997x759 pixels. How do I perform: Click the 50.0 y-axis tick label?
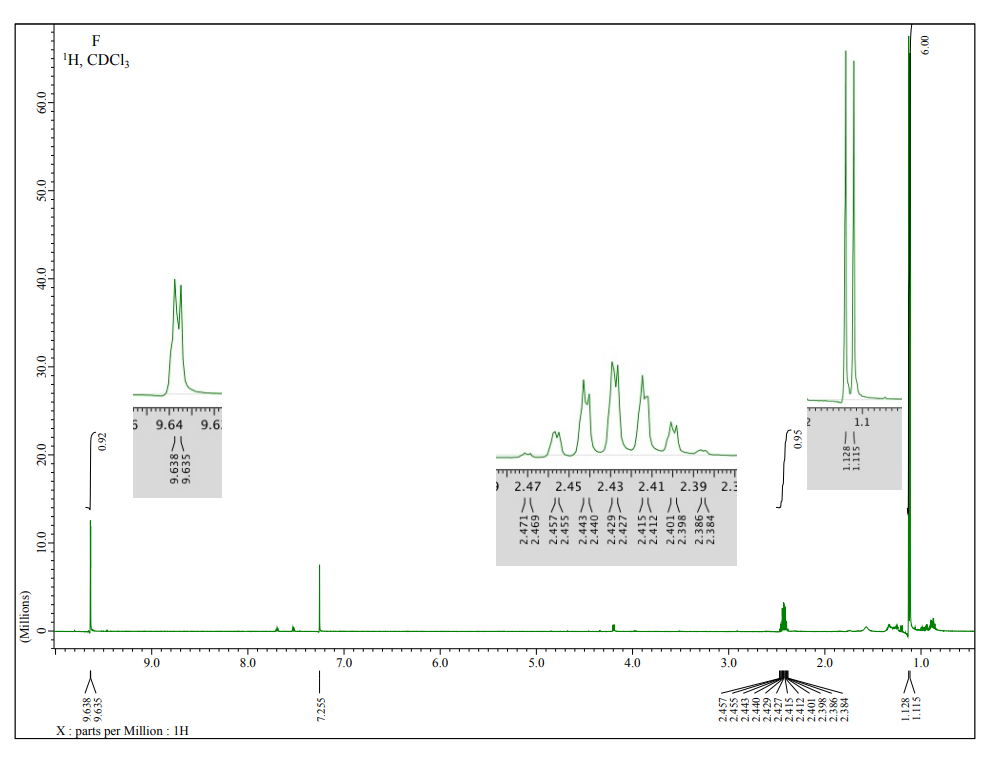pyautogui.click(x=41, y=191)
